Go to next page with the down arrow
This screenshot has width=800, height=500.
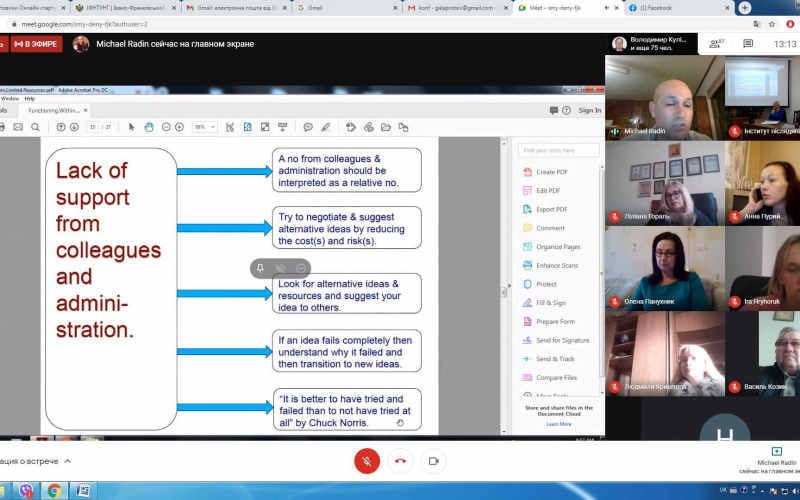pyautogui.click(x=74, y=127)
